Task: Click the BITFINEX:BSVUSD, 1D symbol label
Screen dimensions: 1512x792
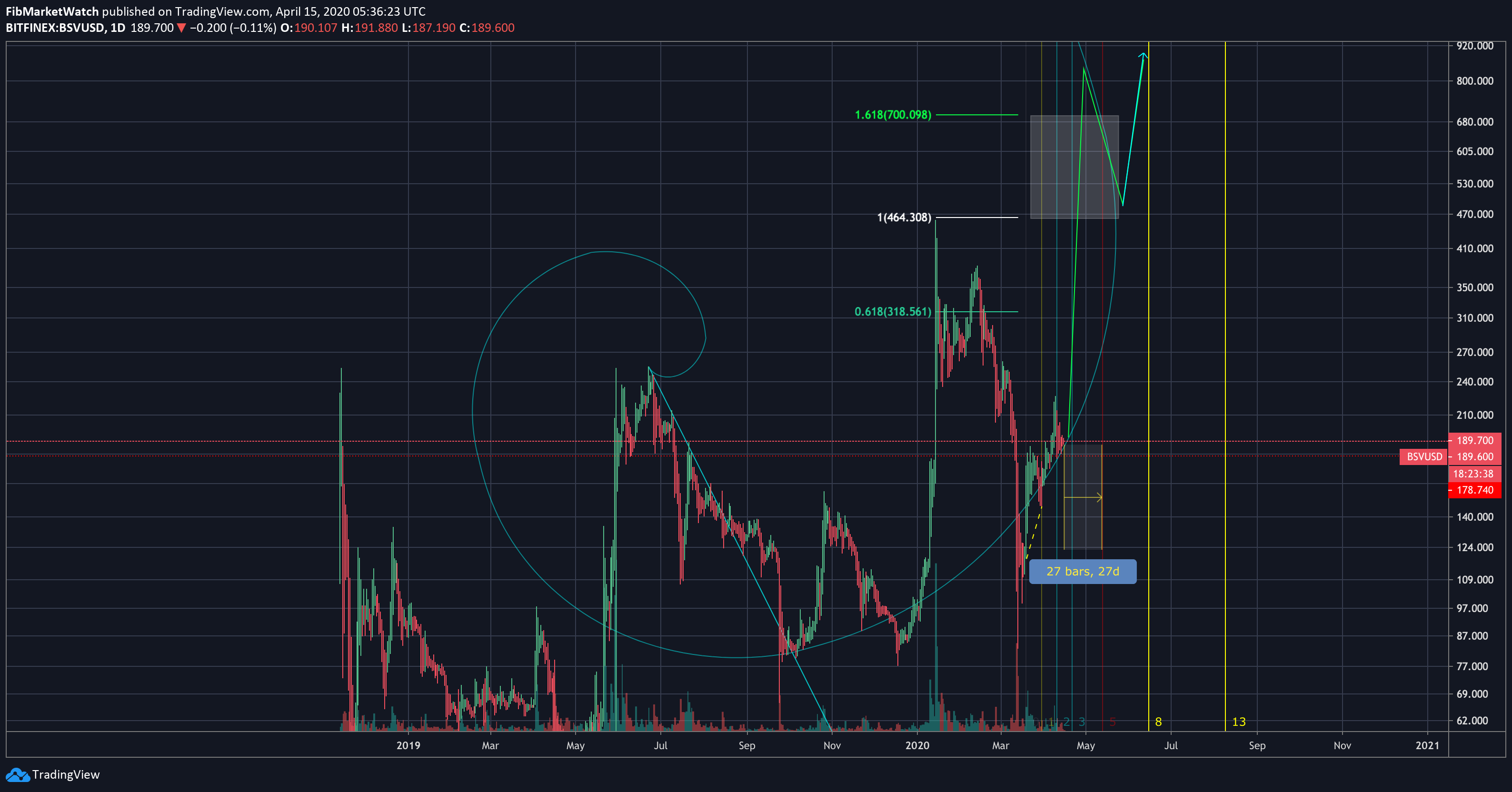Action: tap(66, 28)
